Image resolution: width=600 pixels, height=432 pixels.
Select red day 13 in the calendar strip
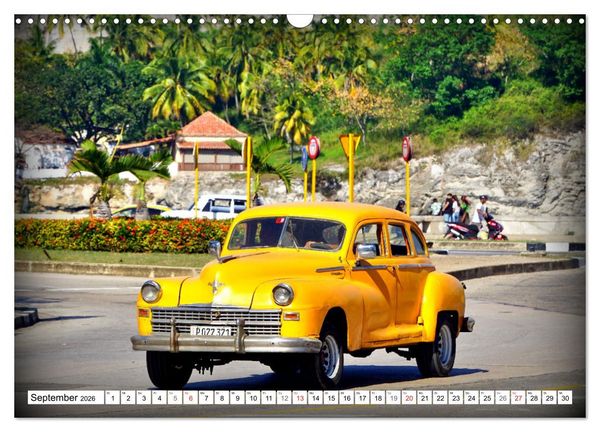coord(300,398)
